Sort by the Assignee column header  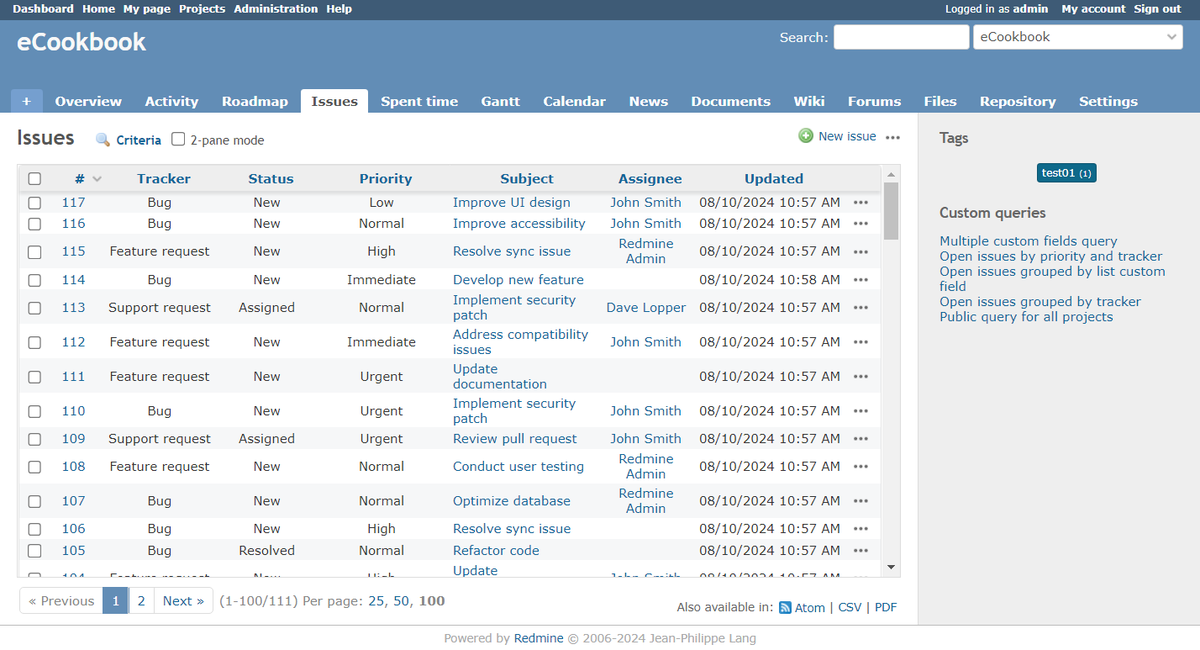[650, 179]
